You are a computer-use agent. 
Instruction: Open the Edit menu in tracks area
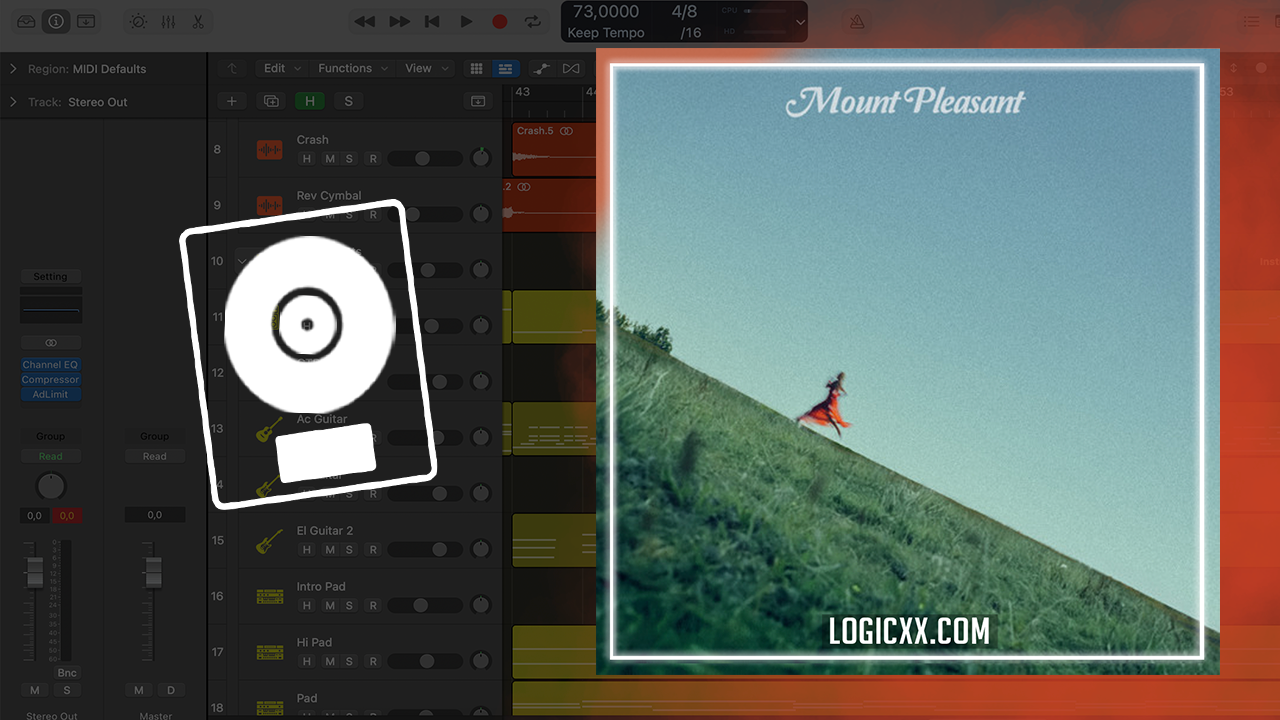click(281, 68)
